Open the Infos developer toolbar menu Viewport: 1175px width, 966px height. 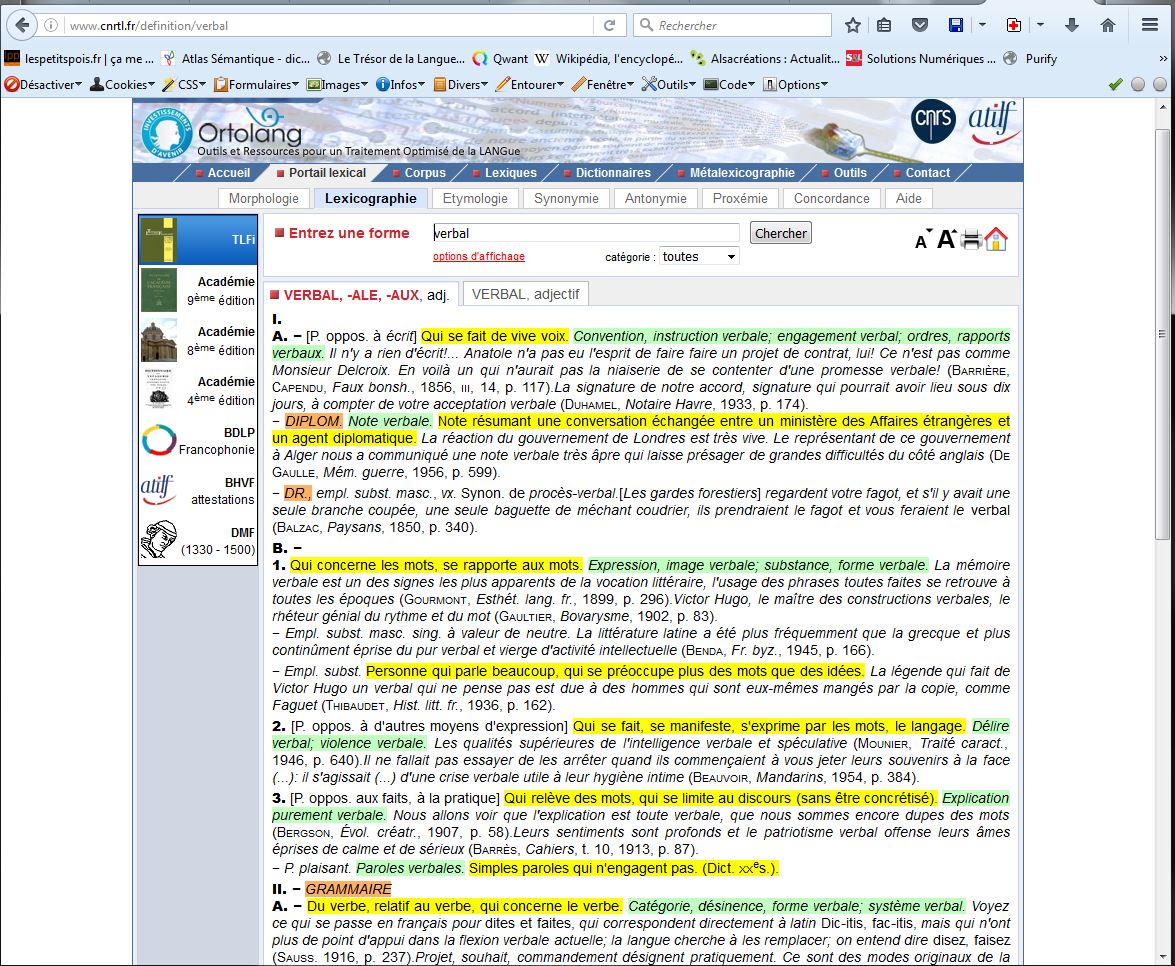400,85
